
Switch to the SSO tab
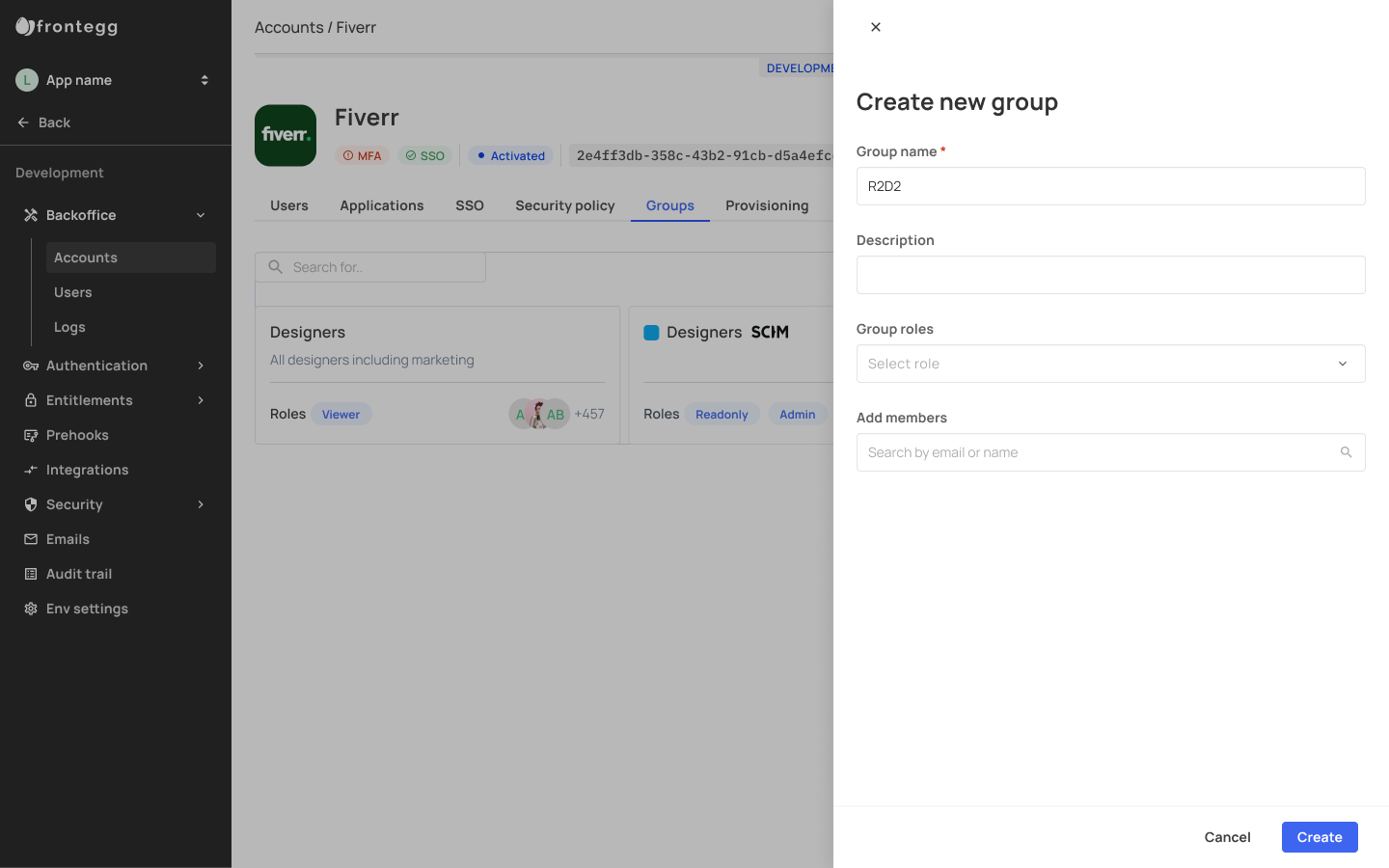pos(470,205)
